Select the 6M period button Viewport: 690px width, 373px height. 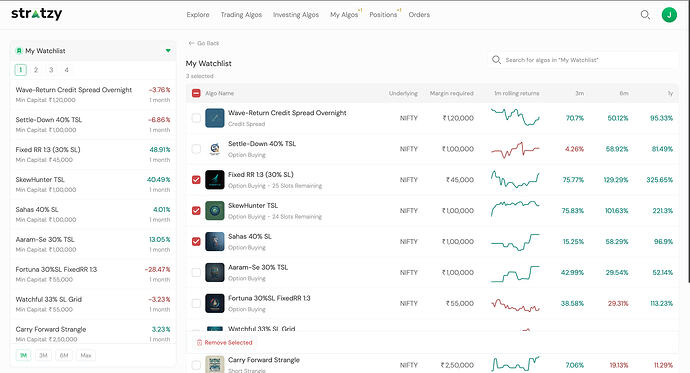[x=64, y=355]
